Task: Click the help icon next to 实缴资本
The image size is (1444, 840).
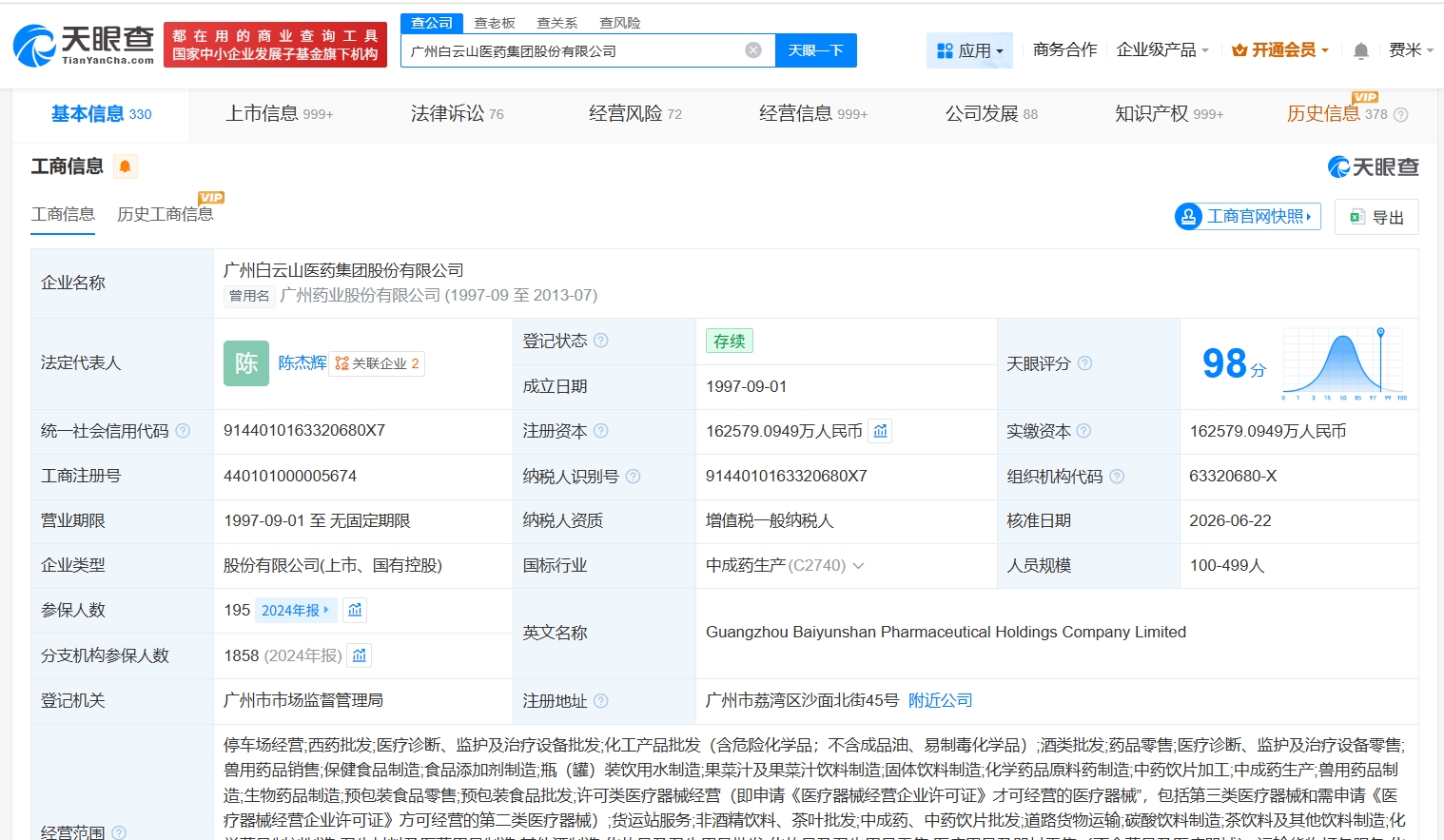Action: pos(1083,431)
